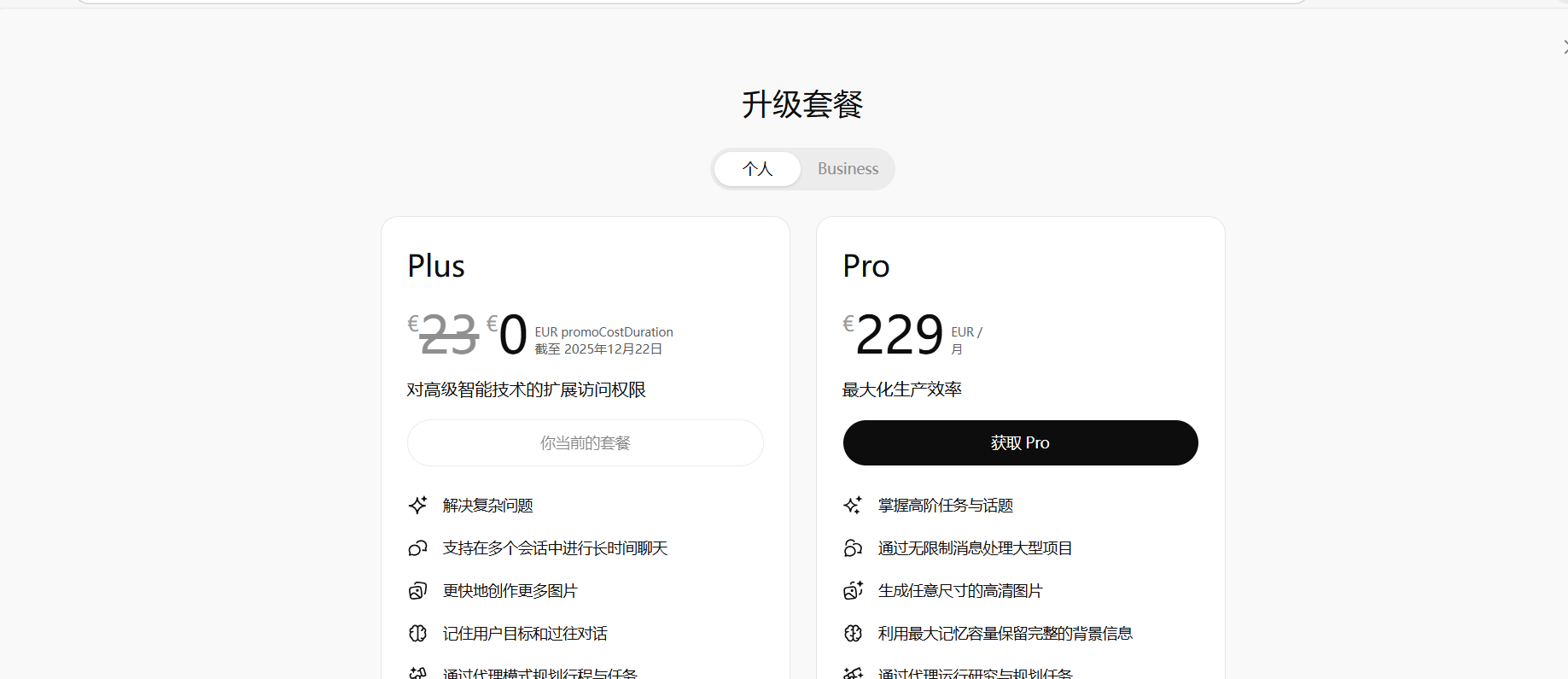Click the 利用最大记忆容量保留完整的背景信息 feature text
This screenshot has height=679, width=1568.
[x=1006, y=634]
